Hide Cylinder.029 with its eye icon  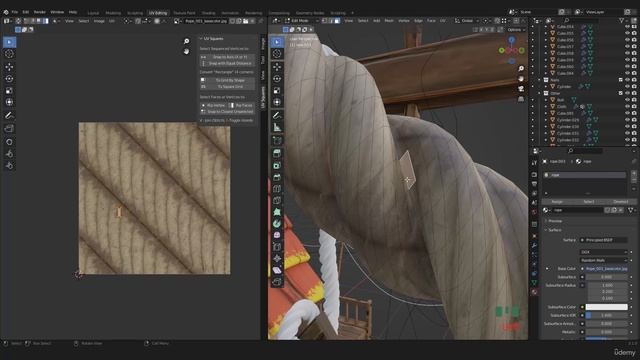pos(627,120)
